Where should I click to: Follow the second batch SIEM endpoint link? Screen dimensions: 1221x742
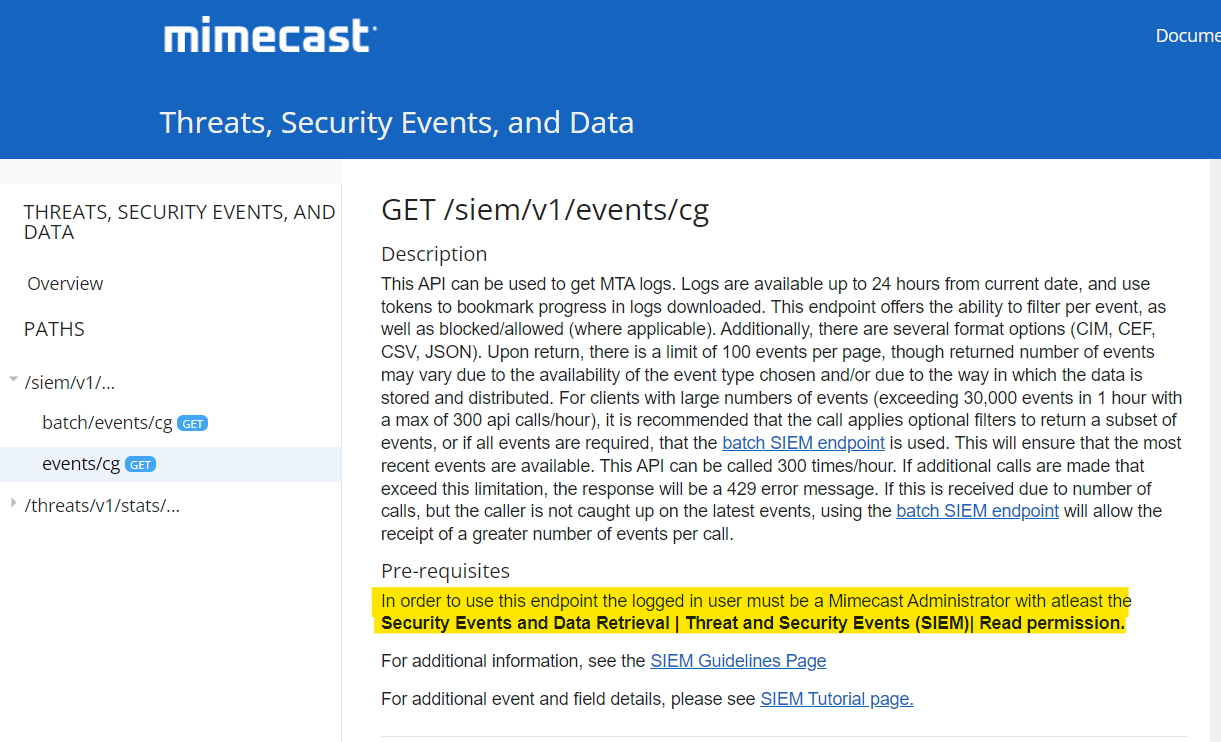[x=977, y=511]
